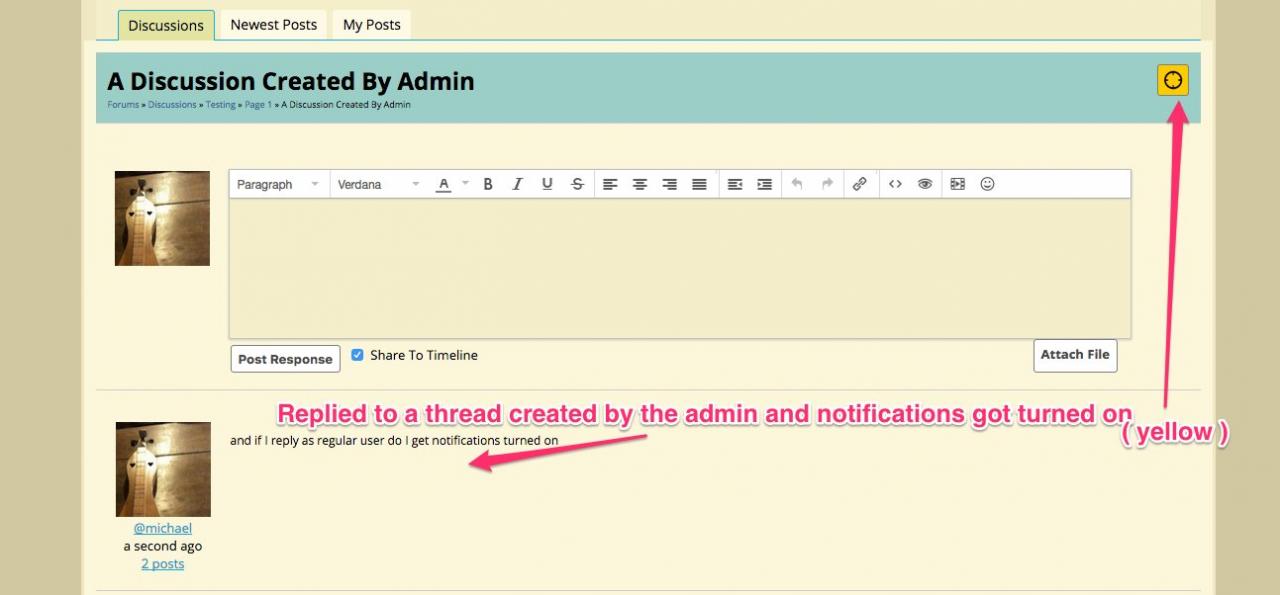The width and height of the screenshot is (1280, 595).
Task: Expand the Verdana font dropdown
Action: click(x=378, y=184)
